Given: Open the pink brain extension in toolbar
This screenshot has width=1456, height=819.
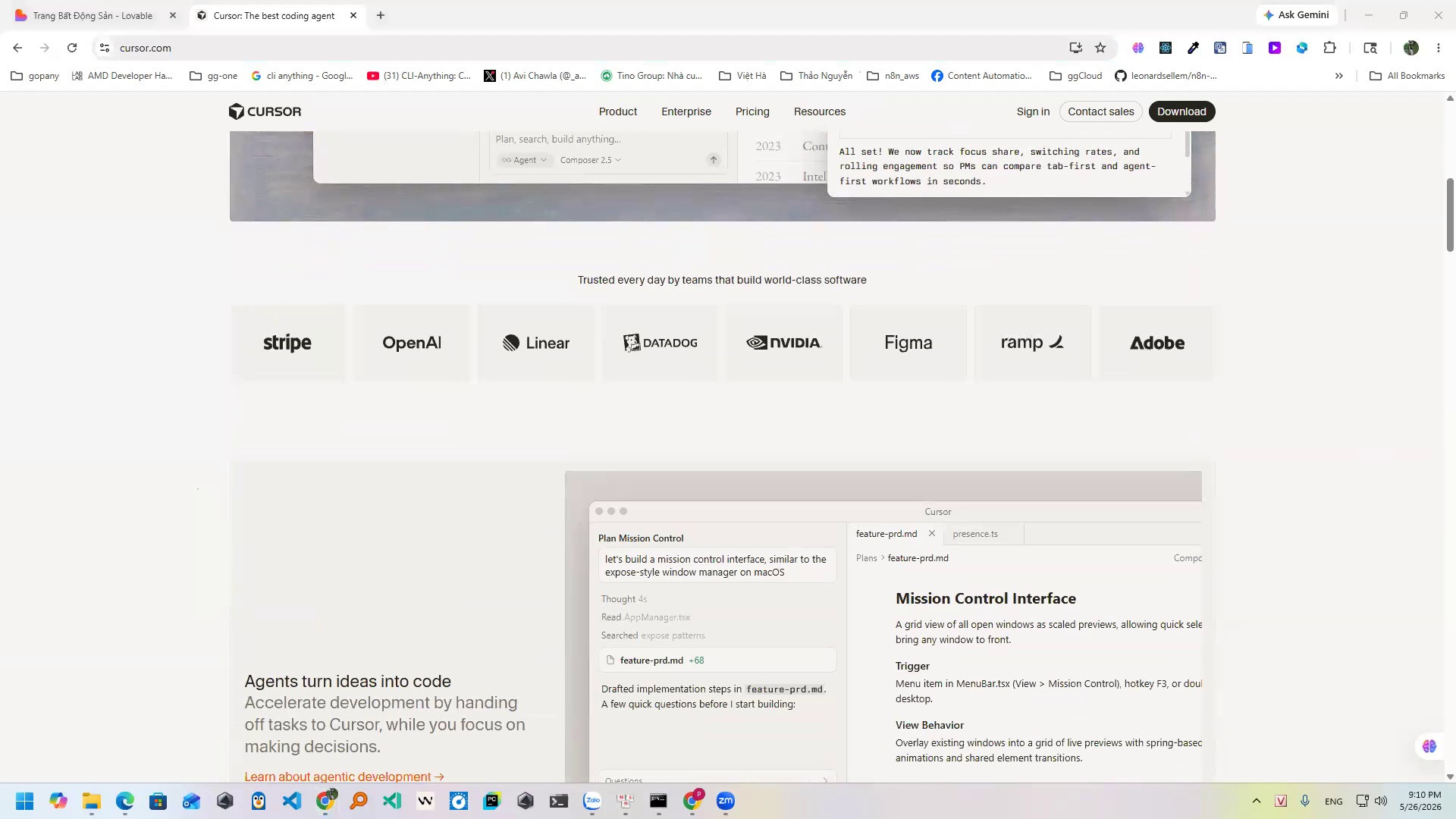Looking at the screenshot, I should [1138, 48].
